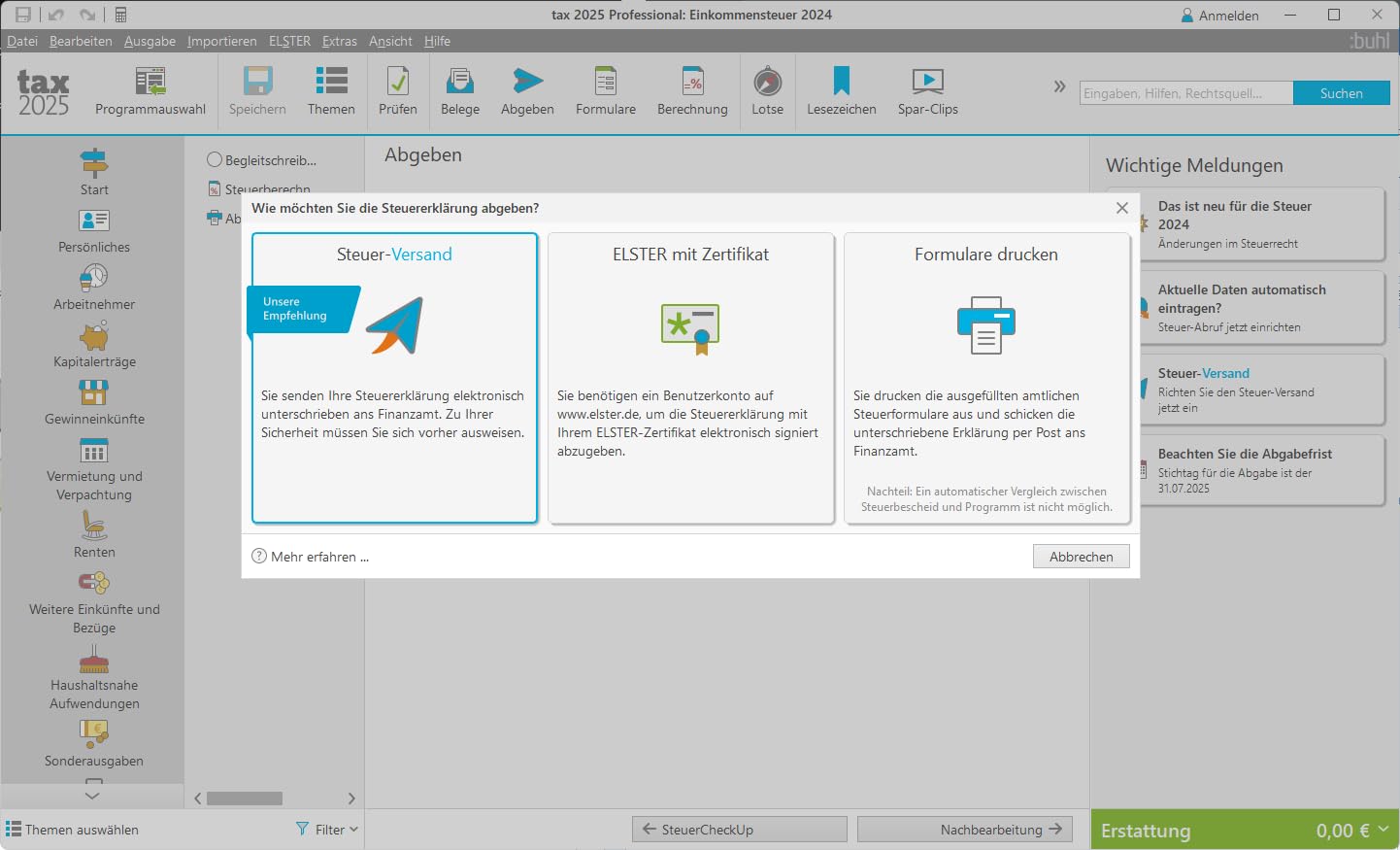Screen dimensions: 1400x850
Task: Open the Filter dropdown
Action: [x=327, y=830]
